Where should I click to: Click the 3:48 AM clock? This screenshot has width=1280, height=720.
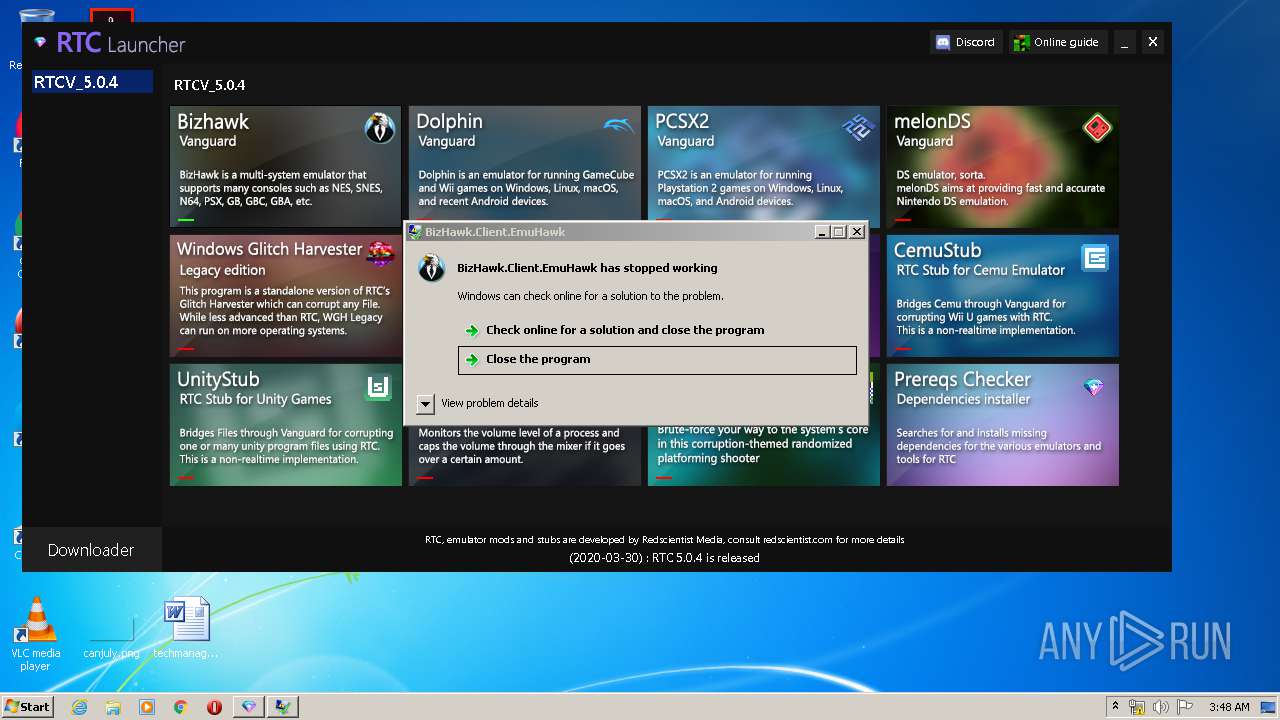(1229, 707)
